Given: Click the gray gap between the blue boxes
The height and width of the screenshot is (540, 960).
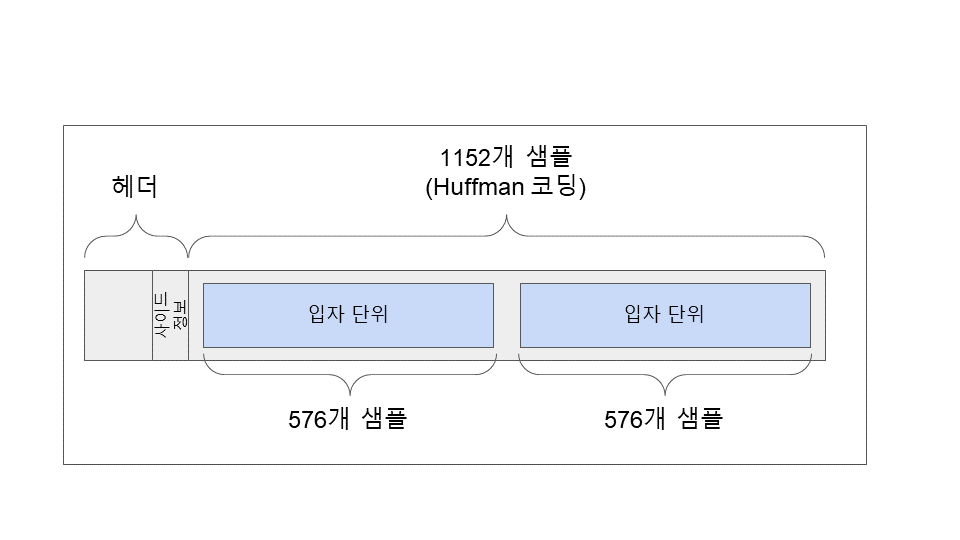Looking at the screenshot, I should click(x=507, y=315).
